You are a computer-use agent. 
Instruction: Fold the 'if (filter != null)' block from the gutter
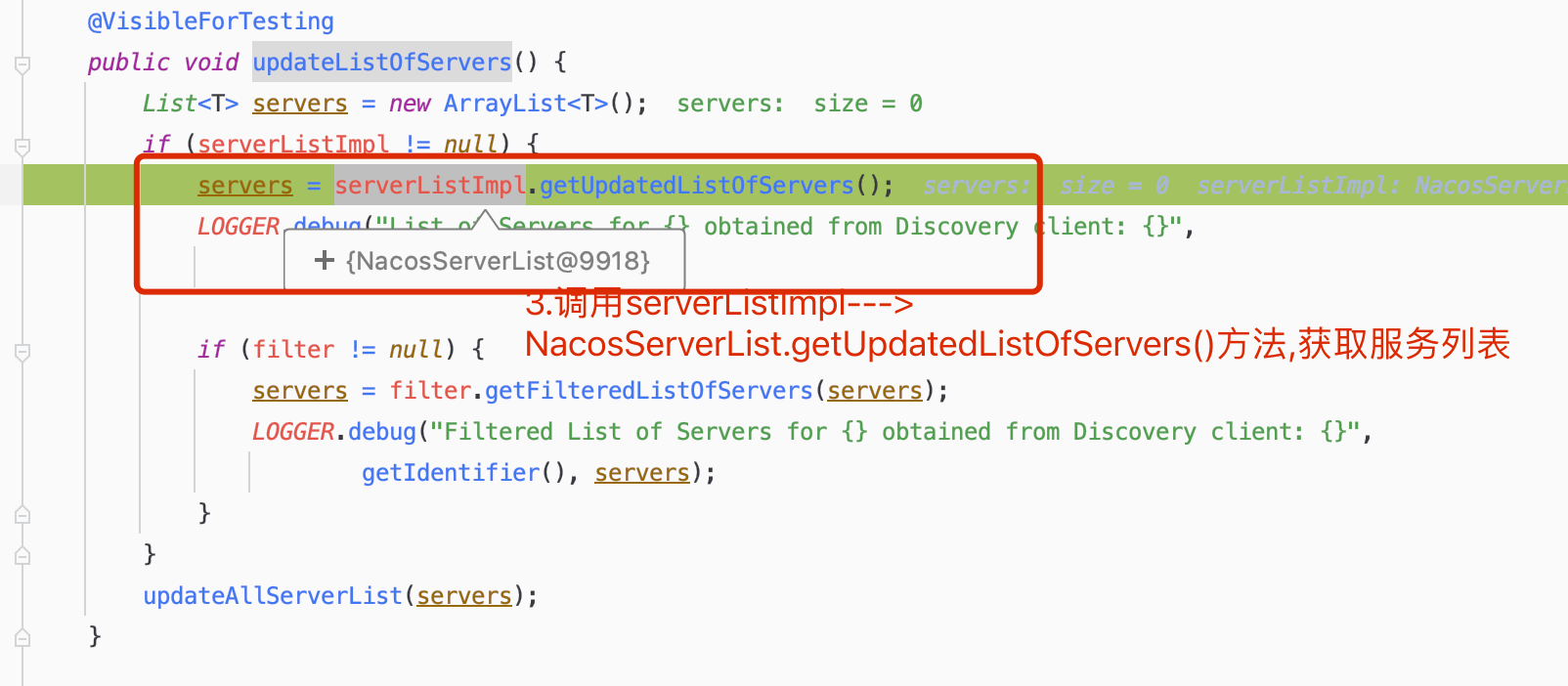(x=22, y=352)
